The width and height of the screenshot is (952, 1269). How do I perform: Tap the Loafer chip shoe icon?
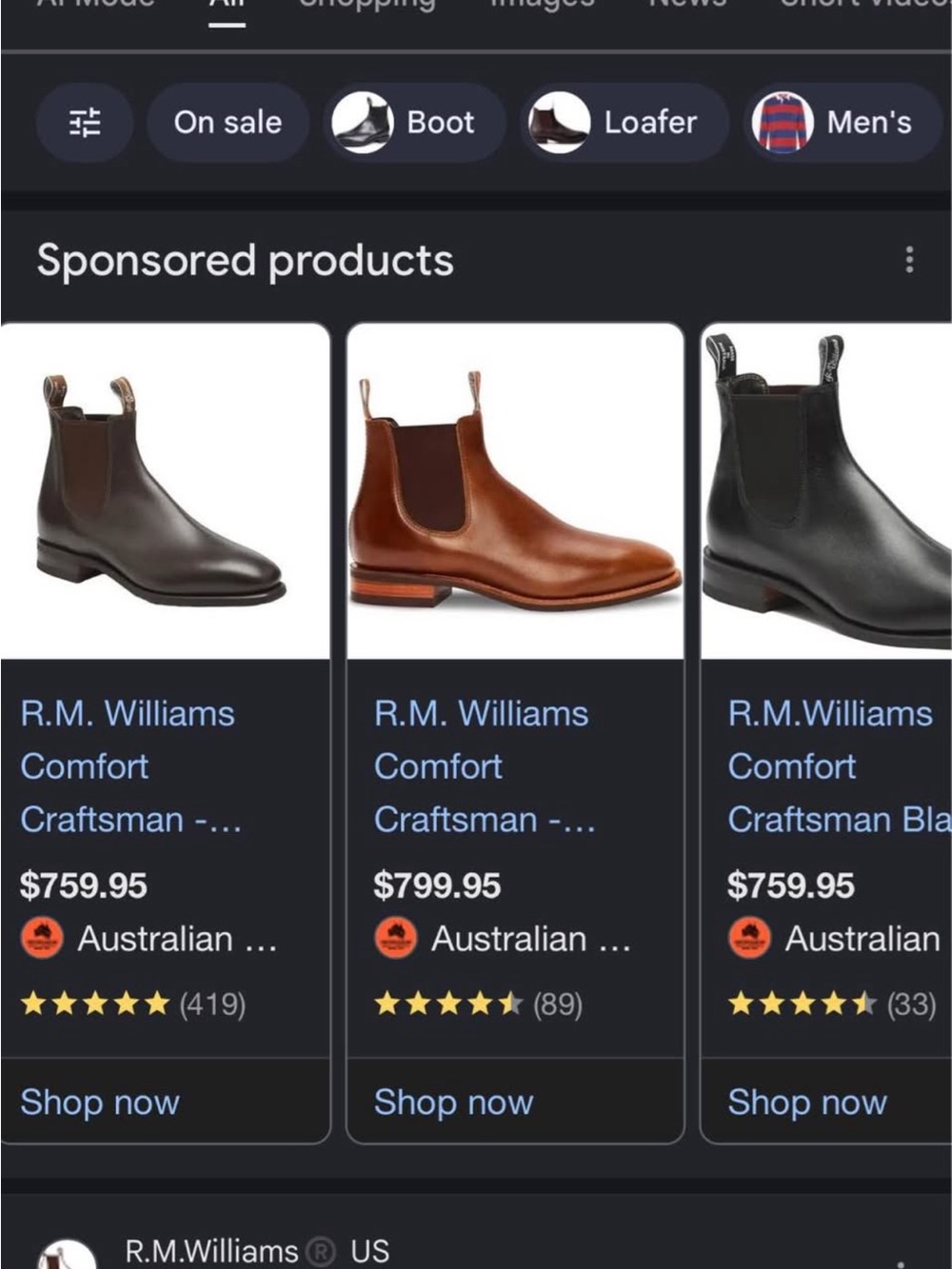tap(560, 122)
